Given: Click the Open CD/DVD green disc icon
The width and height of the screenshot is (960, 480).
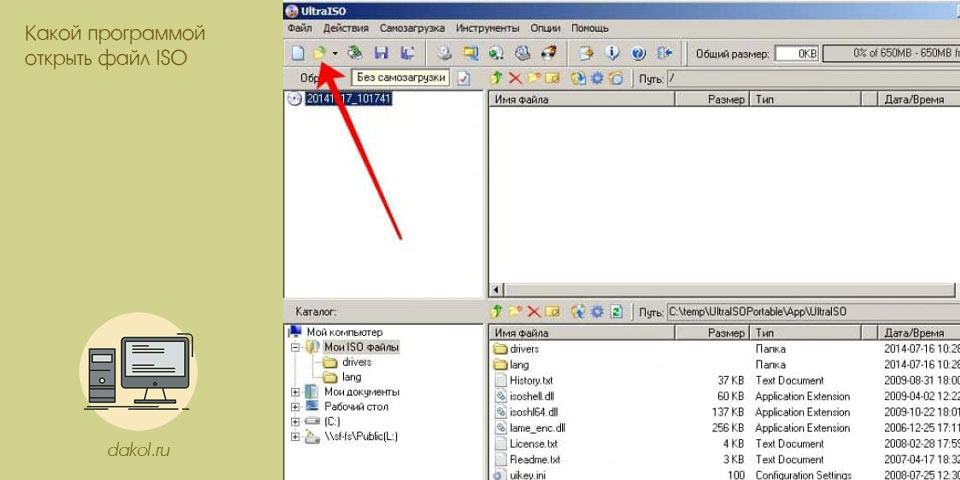Looking at the screenshot, I should coord(354,53).
